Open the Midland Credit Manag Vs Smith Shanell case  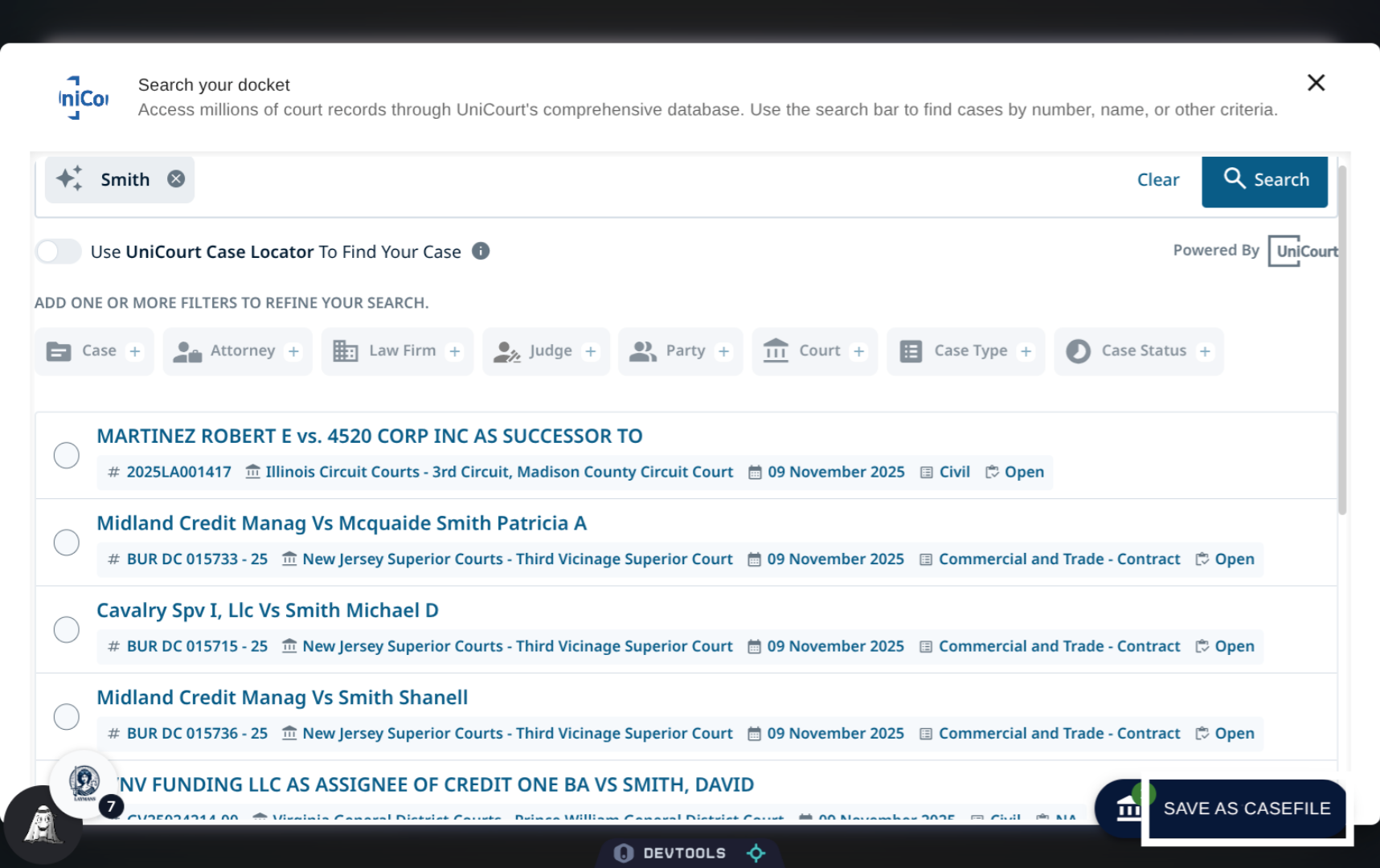(x=282, y=697)
